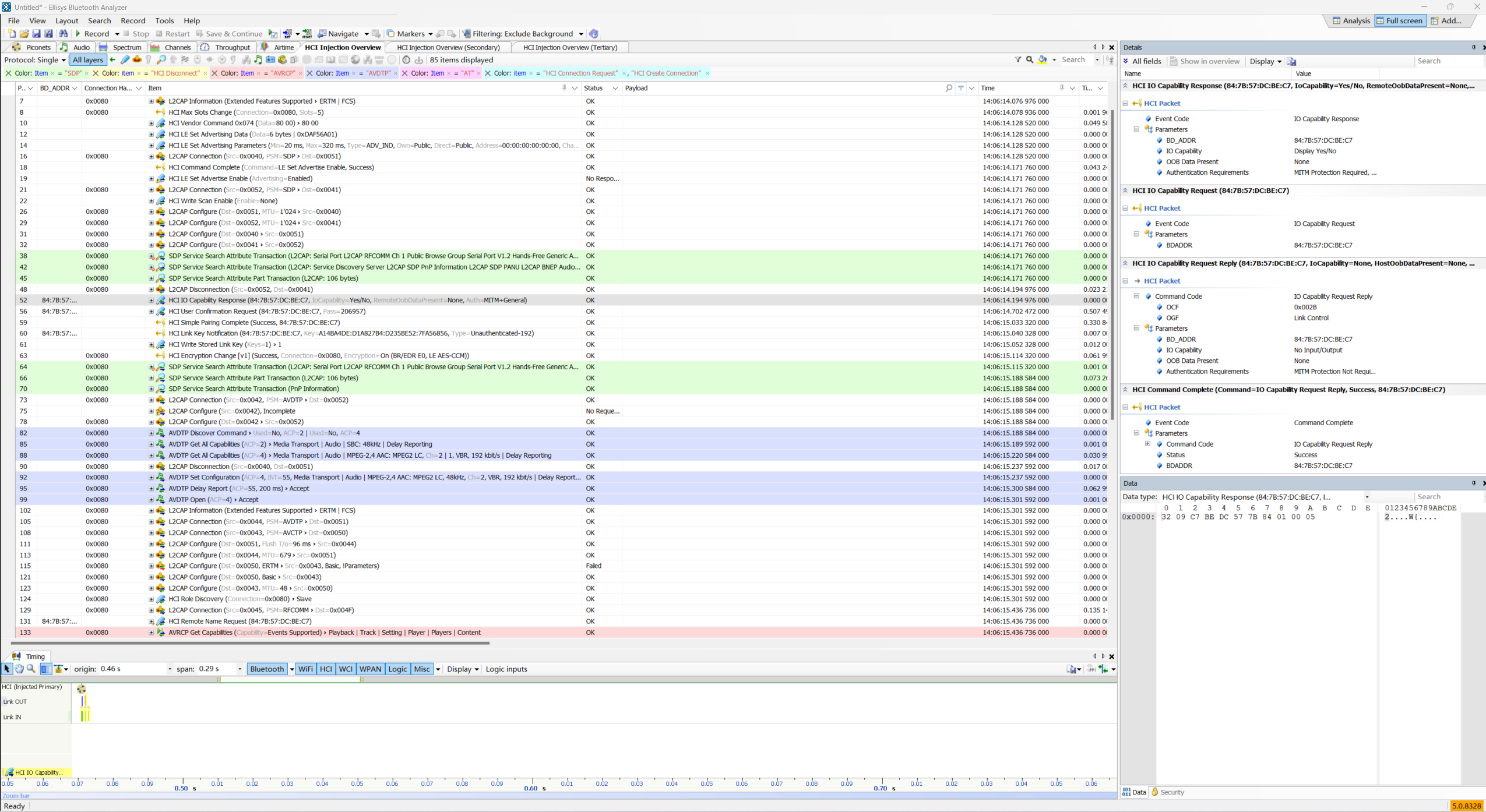
Task: Toggle the HCI timing filter
Action: pos(326,669)
